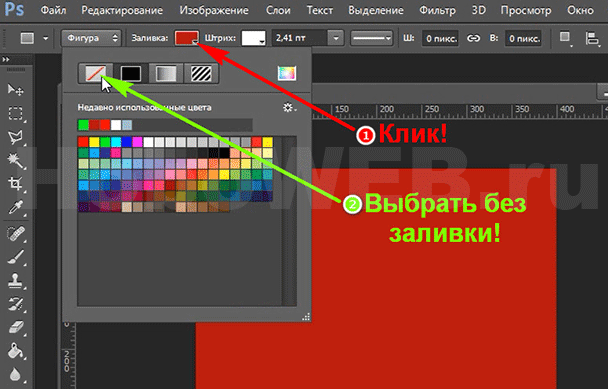The image size is (608, 389).
Task: Click the red Заливка fill swatch
Action: [187, 38]
